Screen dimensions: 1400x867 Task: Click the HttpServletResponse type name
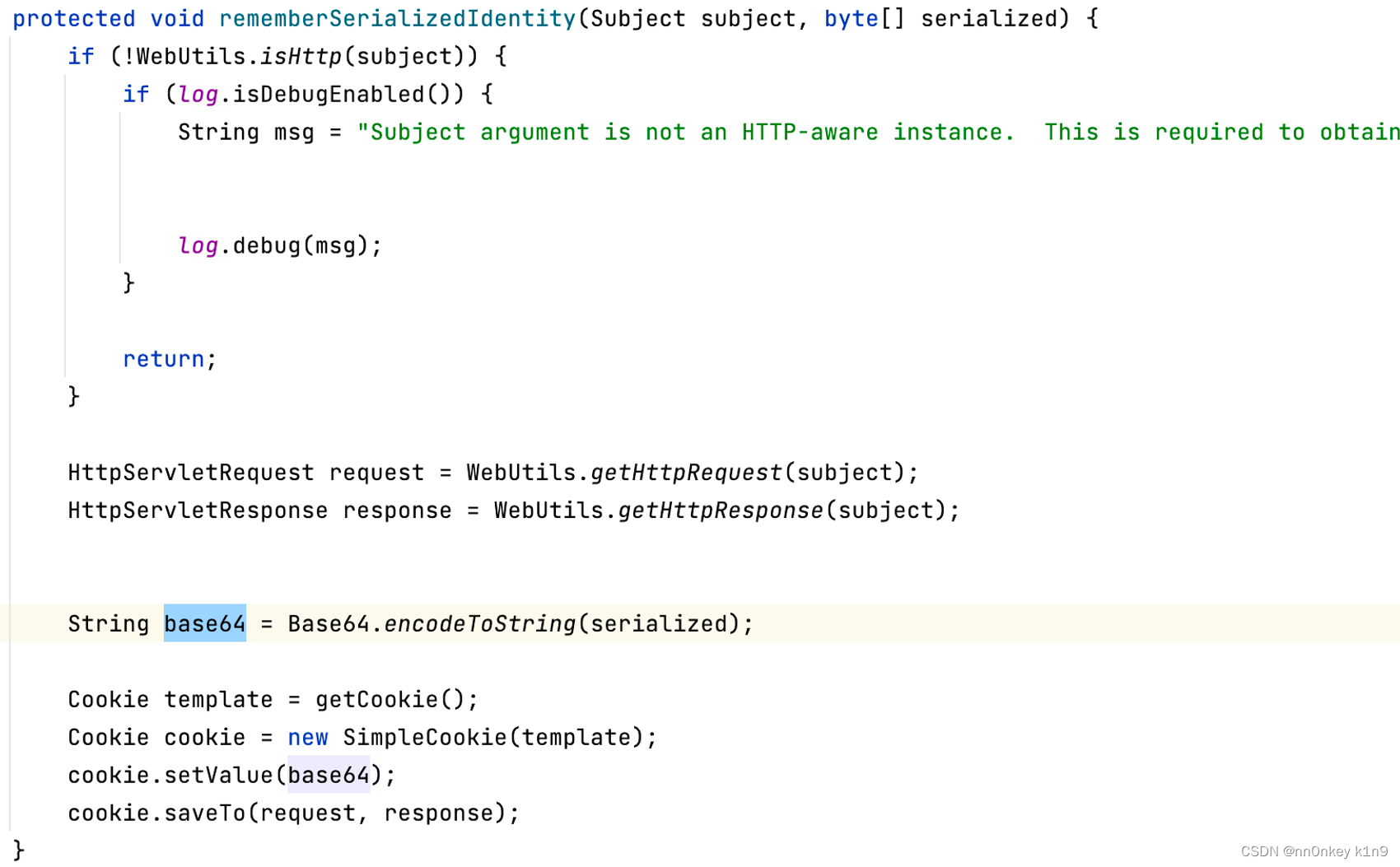click(198, 510)
